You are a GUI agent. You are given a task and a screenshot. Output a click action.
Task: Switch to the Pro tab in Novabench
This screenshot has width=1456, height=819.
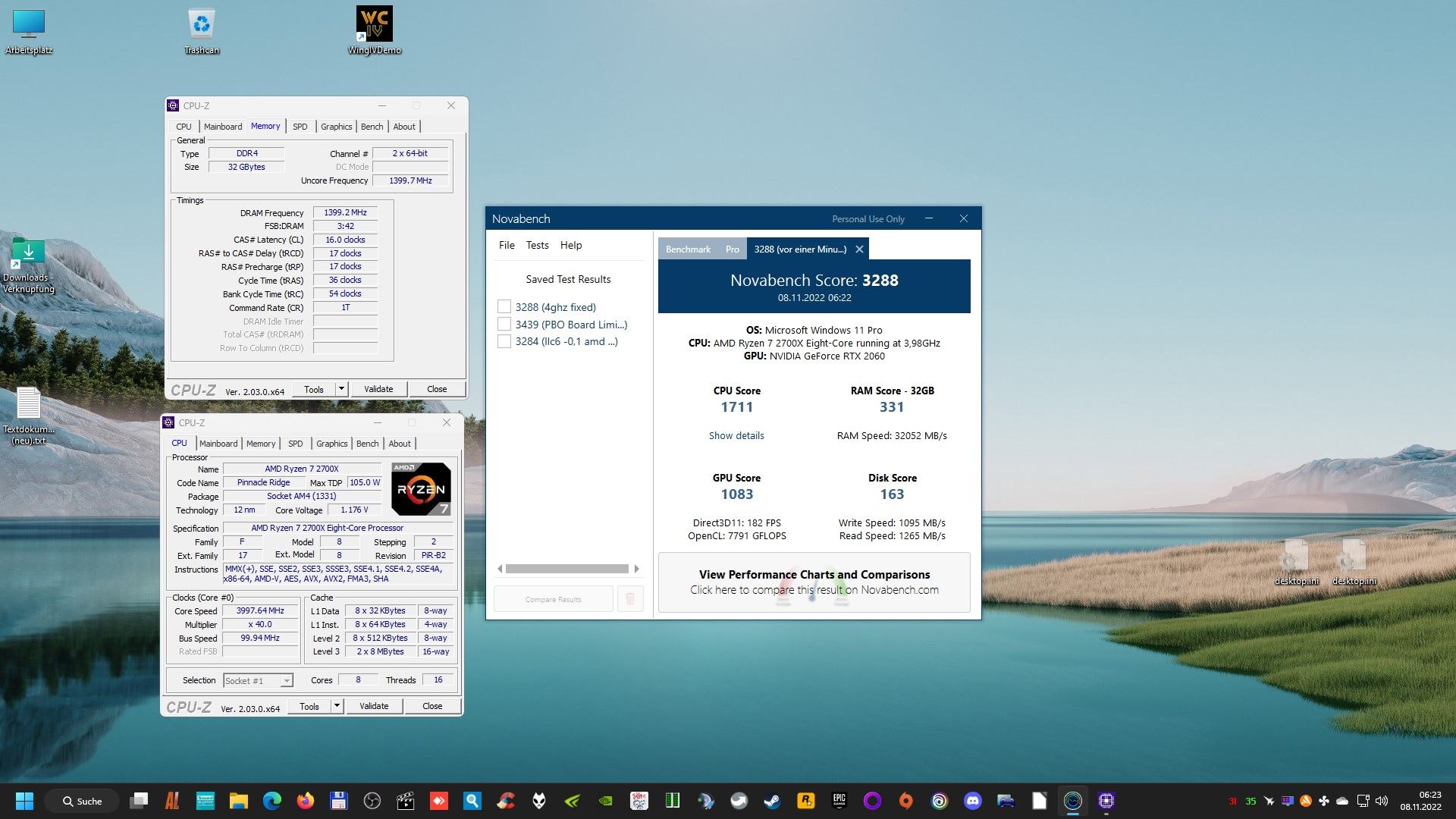click(x=732, y=249)
